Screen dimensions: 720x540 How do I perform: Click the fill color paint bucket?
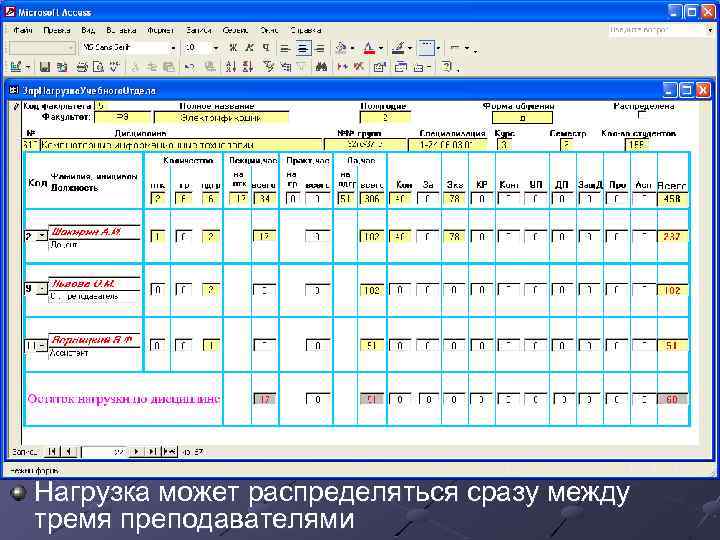click(x=341, y=48)
